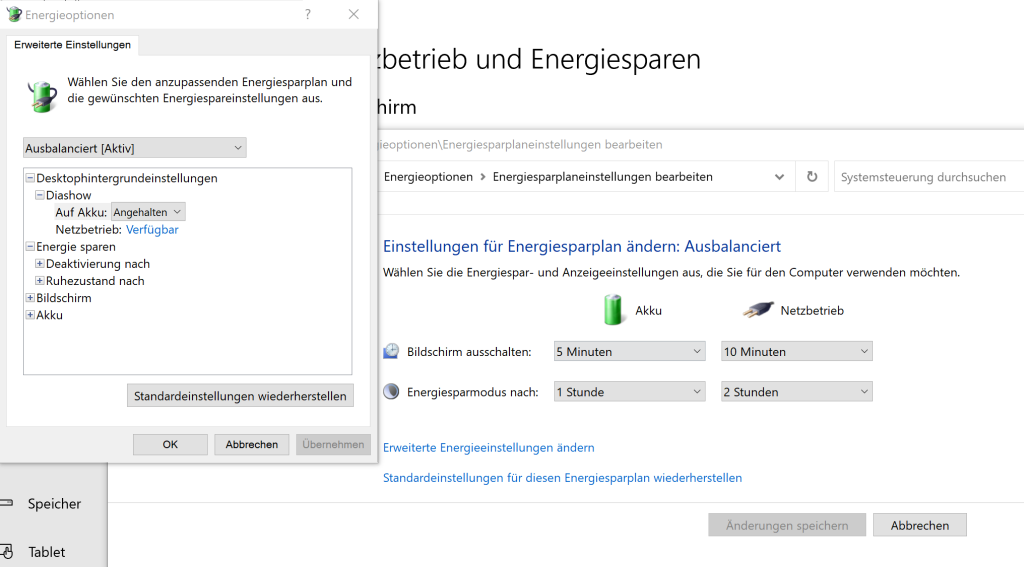Expand the Bildschirm tree node
1024x567 pixels.
coord(30,297)
